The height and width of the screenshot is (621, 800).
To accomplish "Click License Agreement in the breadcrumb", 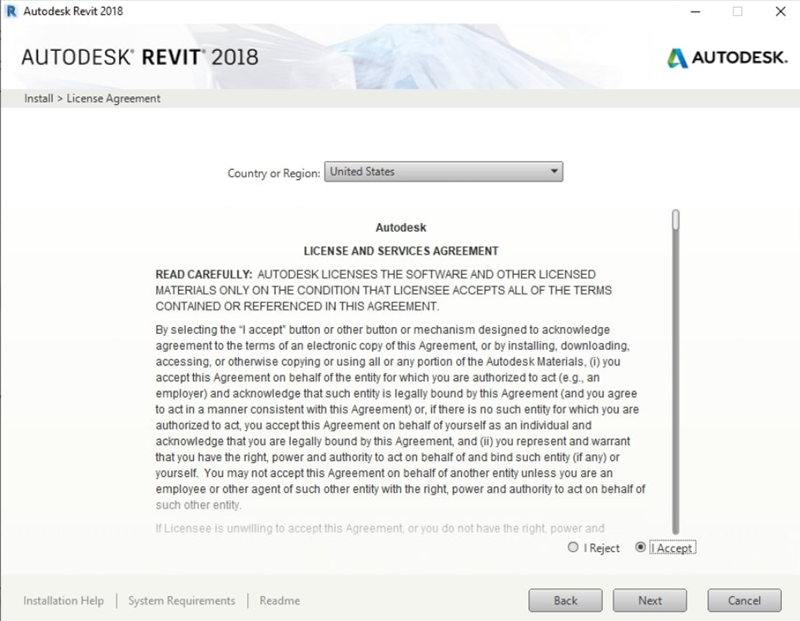I will point(113,99).
